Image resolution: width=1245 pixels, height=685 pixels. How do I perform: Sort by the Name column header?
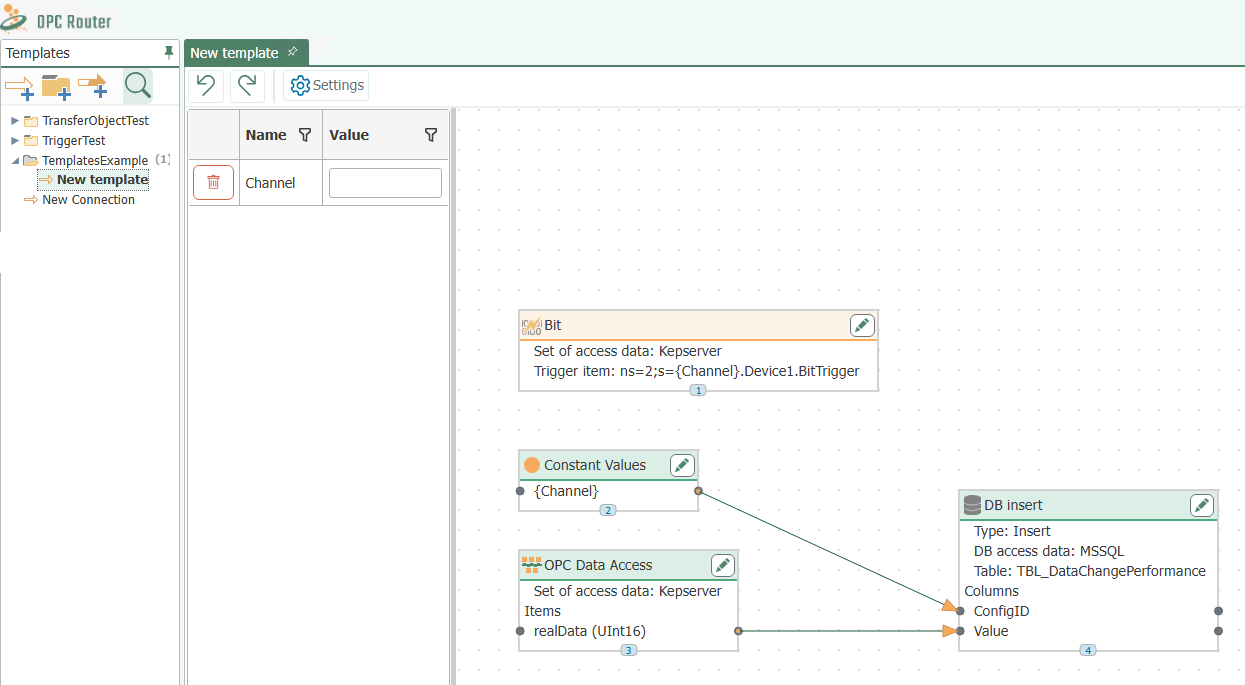[x=266, y=135]
